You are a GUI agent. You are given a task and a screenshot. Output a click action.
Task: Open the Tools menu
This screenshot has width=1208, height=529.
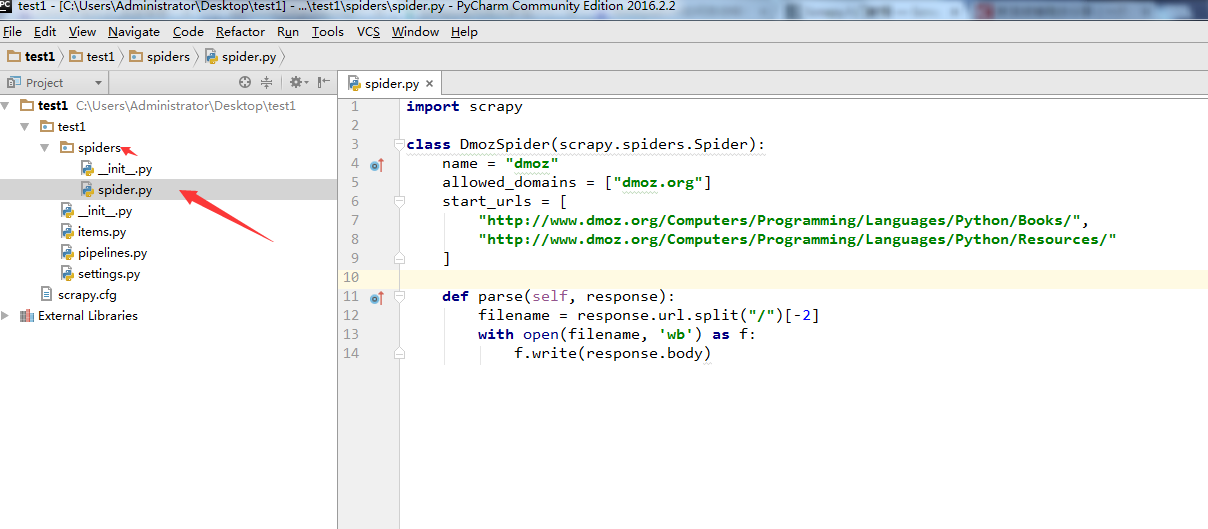click(x=328, y=32)
